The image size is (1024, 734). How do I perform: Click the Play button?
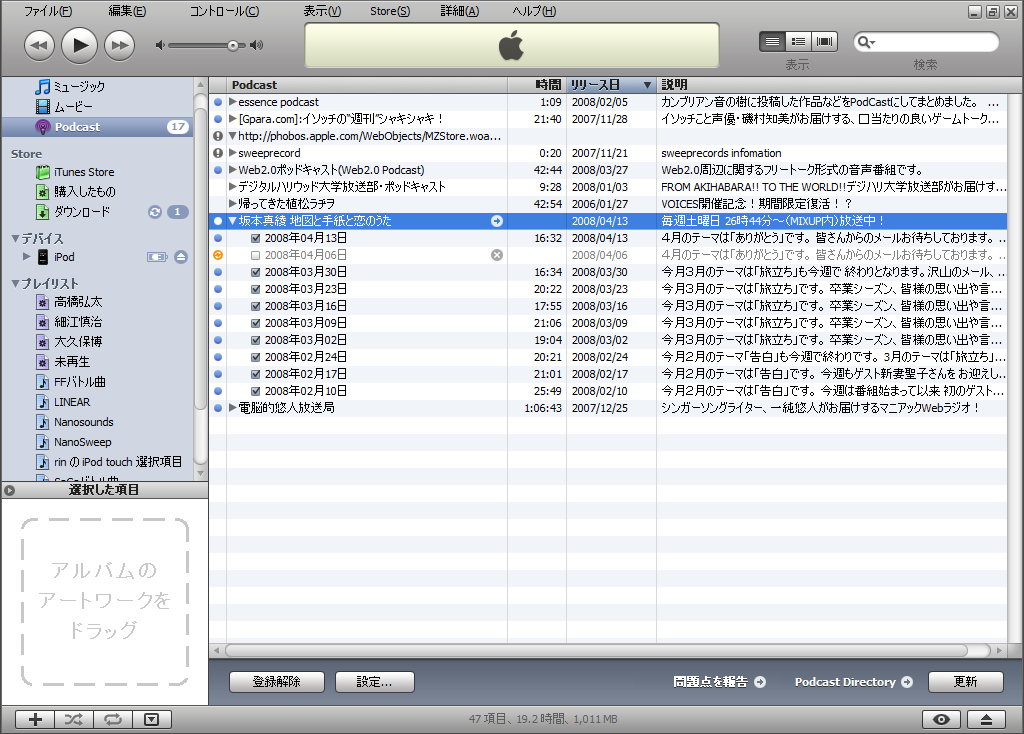coord(80,45)
